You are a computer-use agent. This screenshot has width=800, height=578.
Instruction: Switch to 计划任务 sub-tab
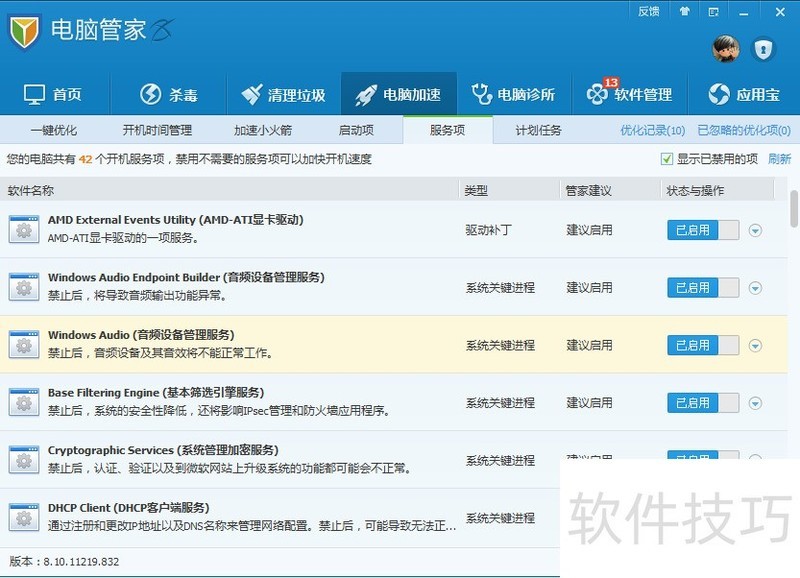tap(538, 131)
